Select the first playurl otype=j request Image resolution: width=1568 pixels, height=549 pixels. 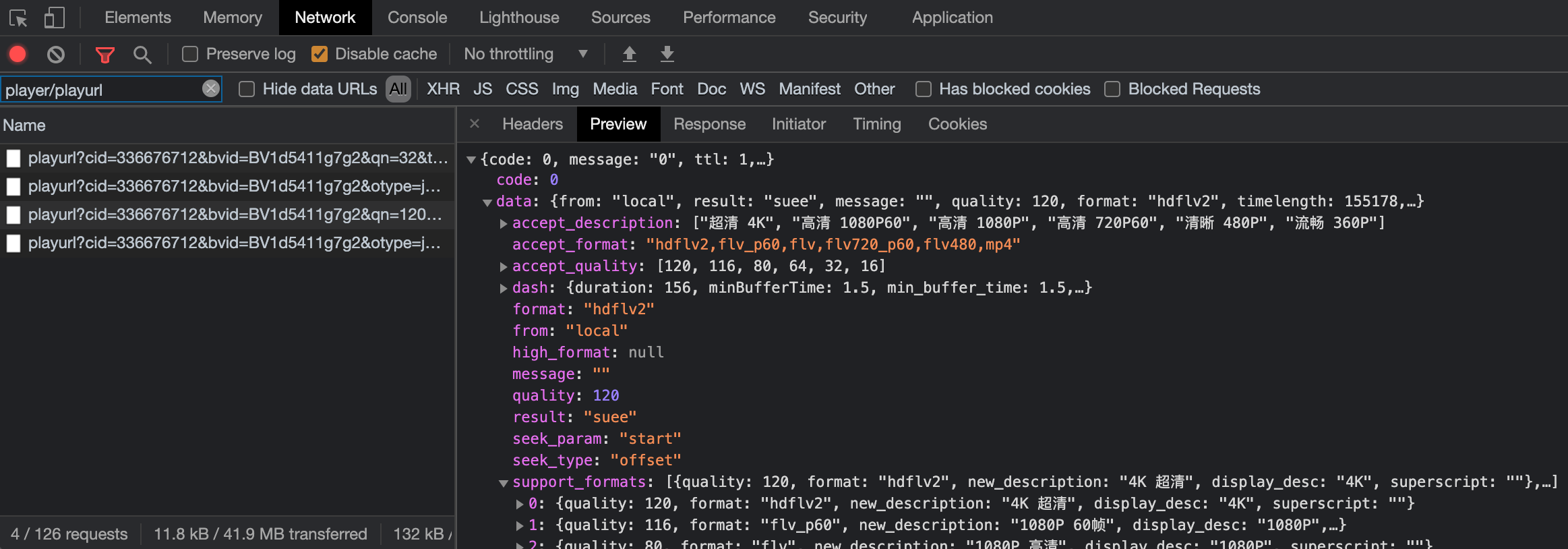click(x=227, y=187)
